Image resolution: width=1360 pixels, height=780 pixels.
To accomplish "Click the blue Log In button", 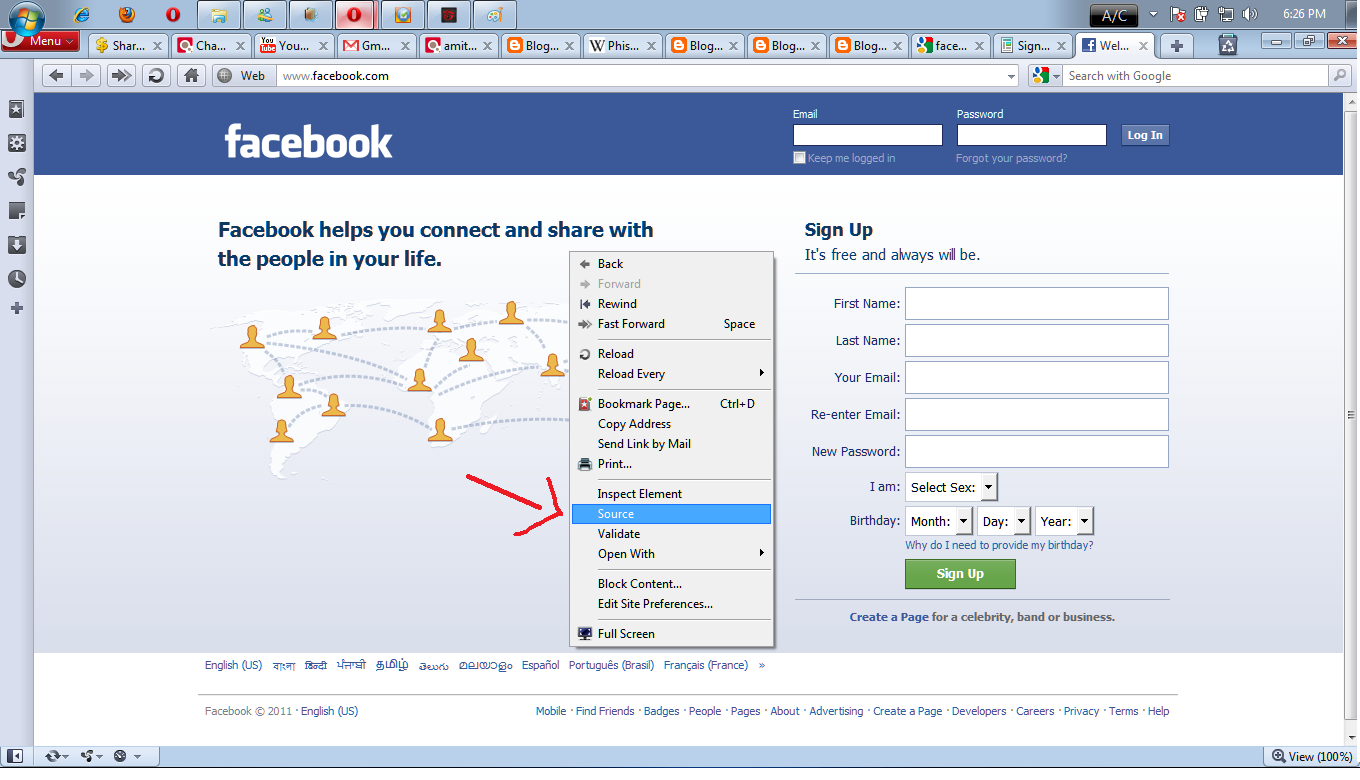I will click(1145, 135).
